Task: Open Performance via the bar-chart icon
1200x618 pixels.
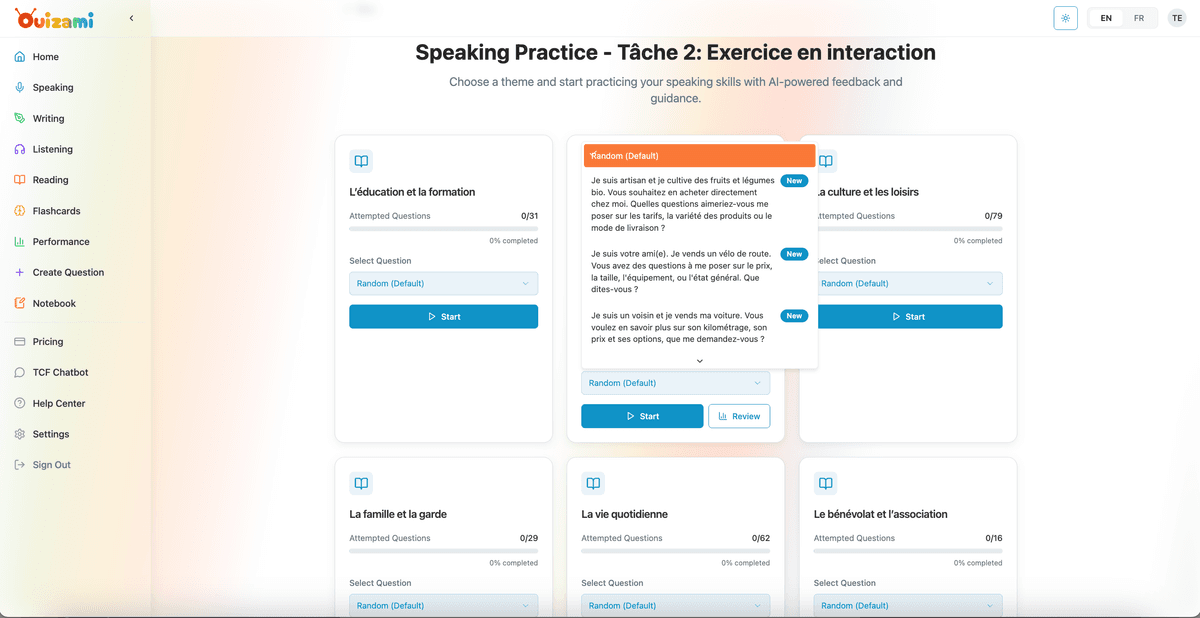Action: 20,241
